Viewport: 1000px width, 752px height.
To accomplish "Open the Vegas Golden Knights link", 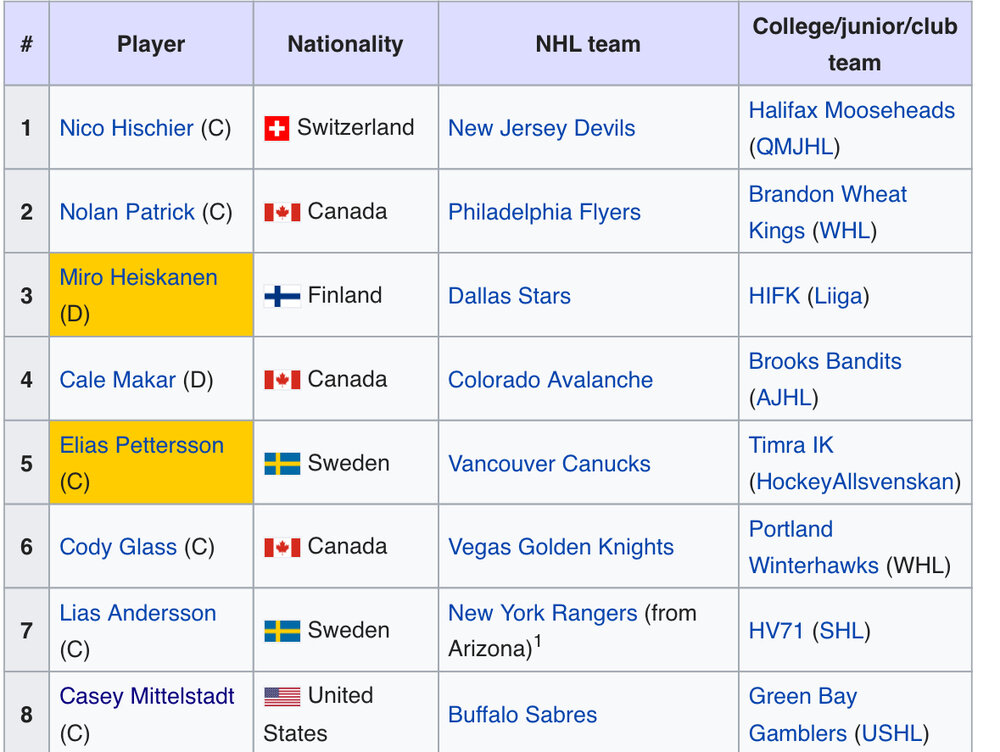I will click(561, 547).
